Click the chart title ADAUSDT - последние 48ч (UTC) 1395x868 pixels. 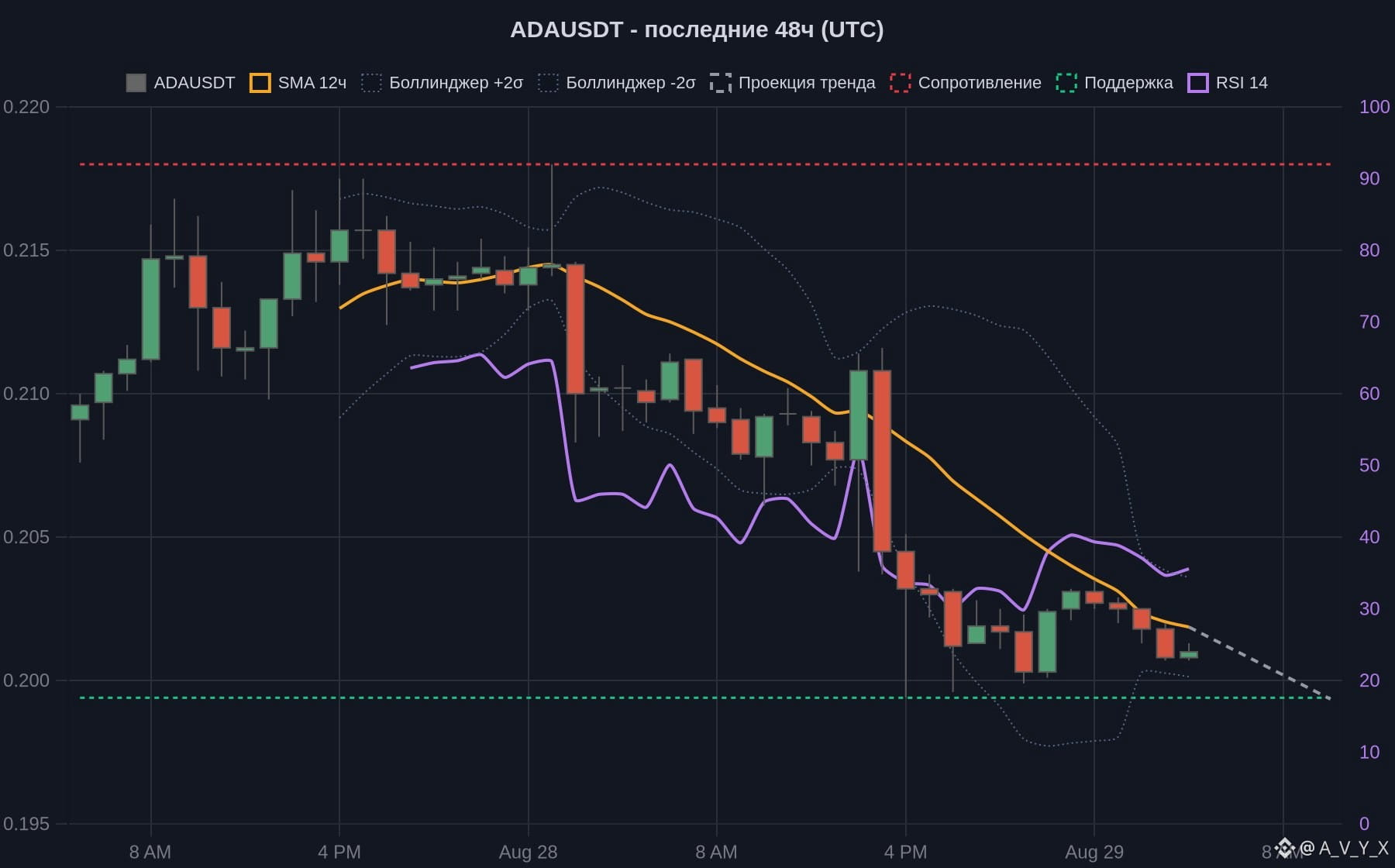697,29
